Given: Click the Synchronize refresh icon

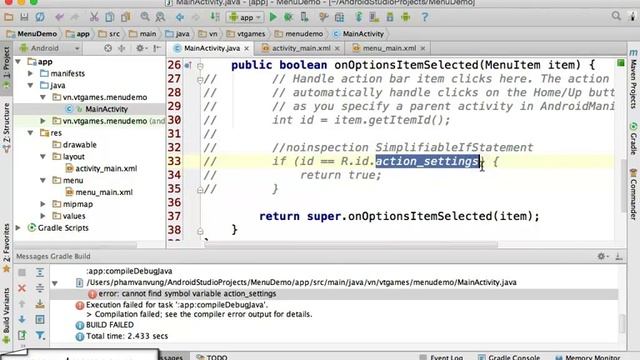Looking at the screenshot, I should tap(40, 17).
